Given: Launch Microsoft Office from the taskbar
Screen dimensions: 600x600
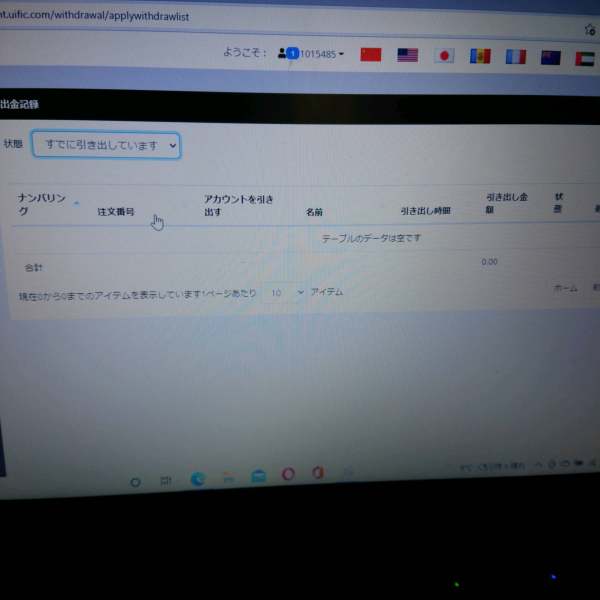Looking at the screenshot, I should 318,473.
